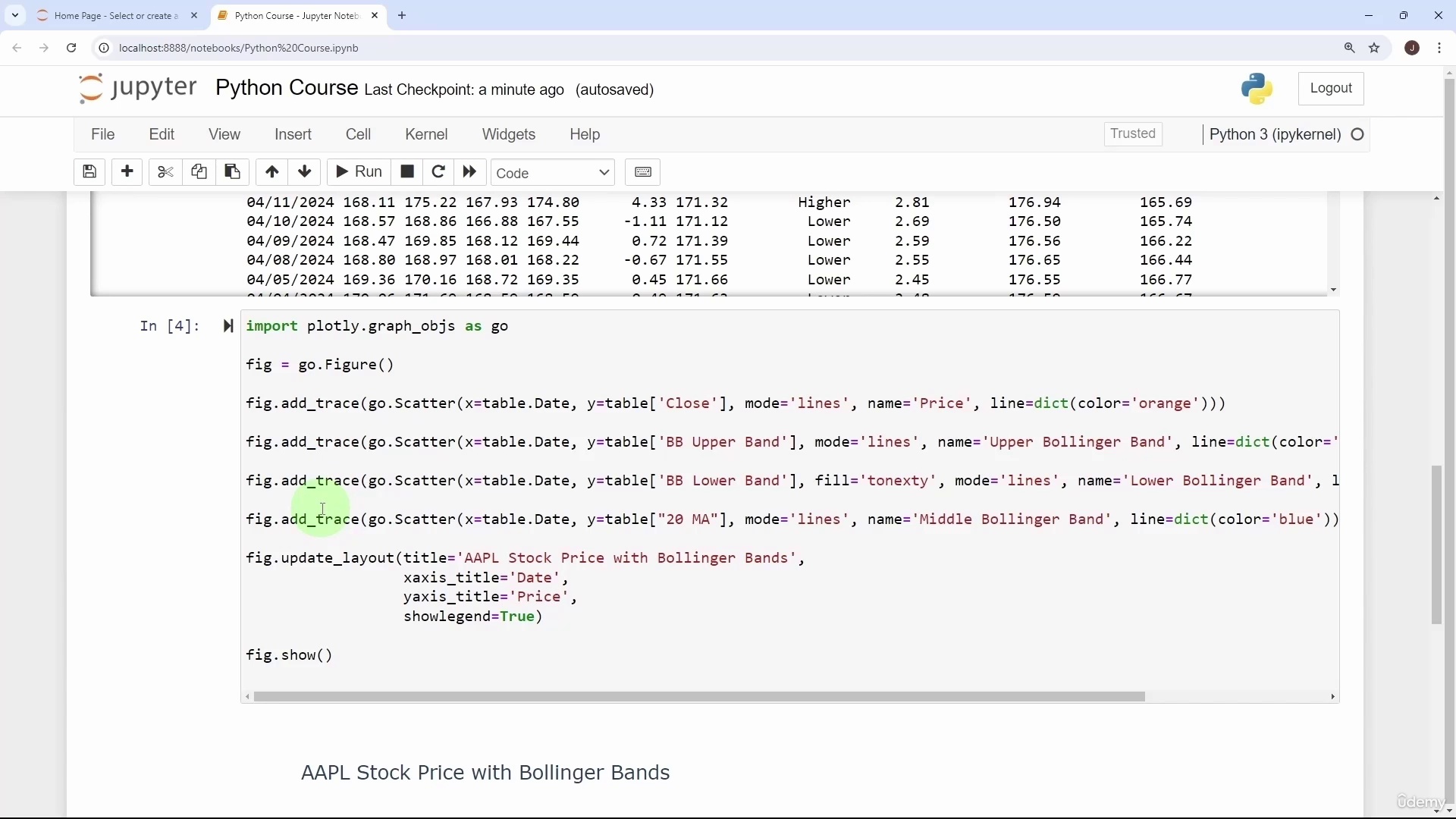Open a new browser tab
This screenshot has width=1456, height=819.
[x=402, y=15]
